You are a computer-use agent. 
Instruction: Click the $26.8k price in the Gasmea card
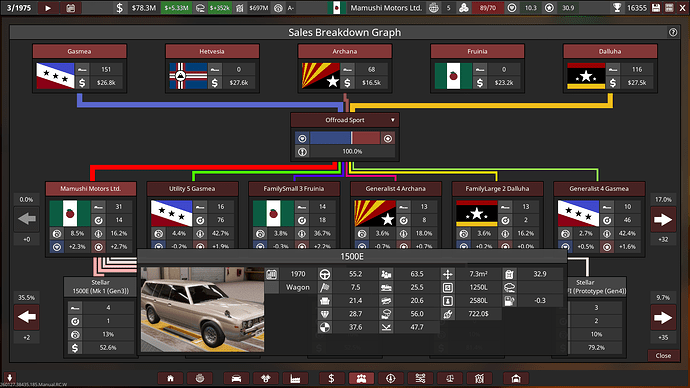[x=106, y=83]
